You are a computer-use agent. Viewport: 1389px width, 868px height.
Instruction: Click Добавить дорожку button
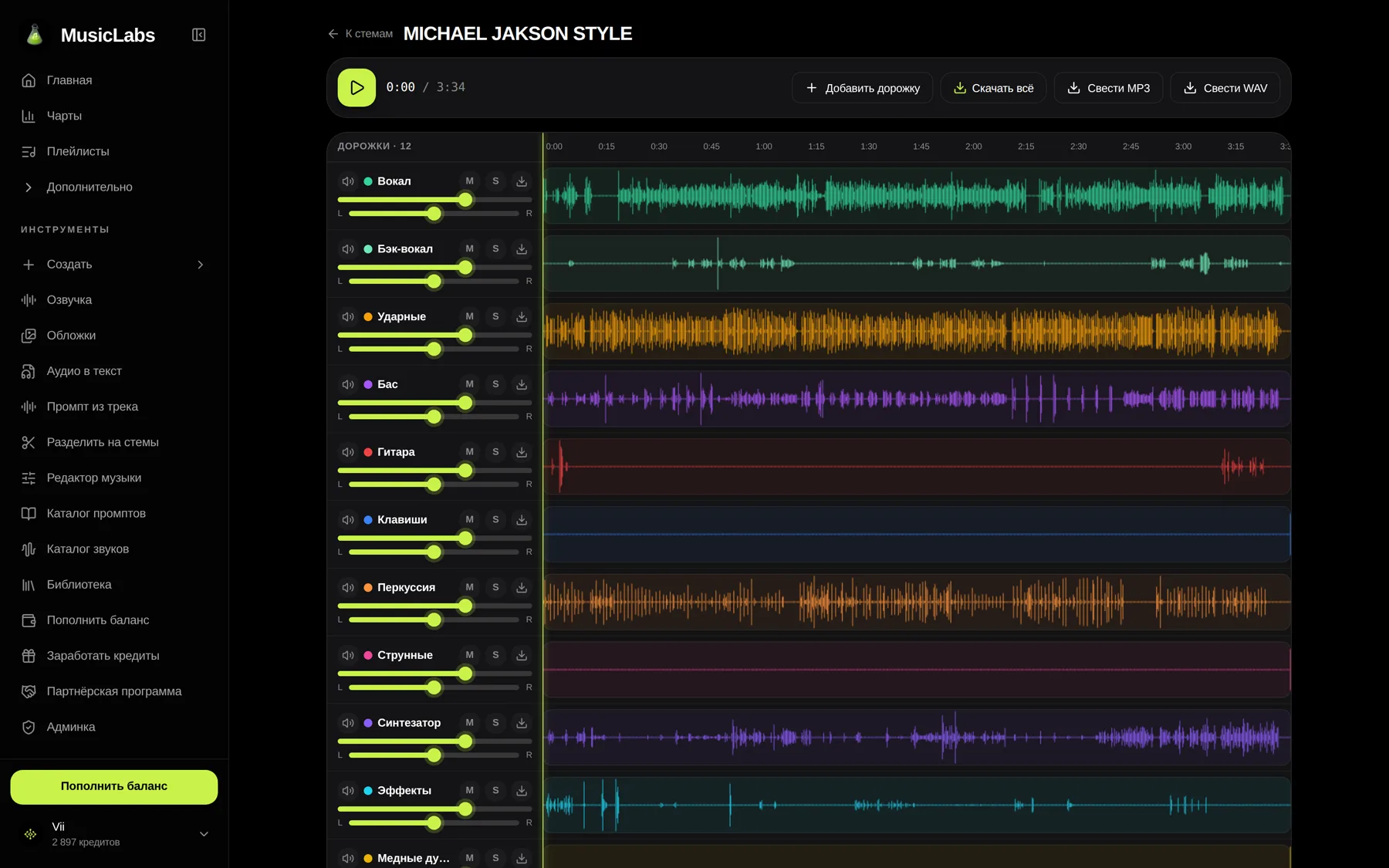coord(862,88)
